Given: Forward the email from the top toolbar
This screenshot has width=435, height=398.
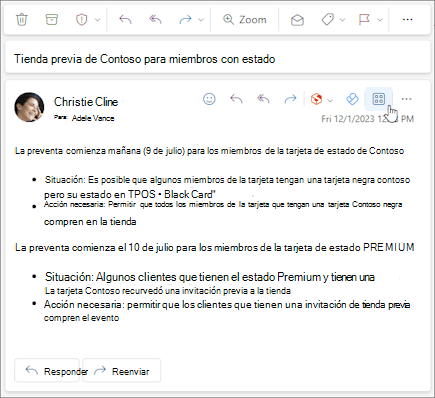Looking at the screenshot, I should (x=185, y=19).
